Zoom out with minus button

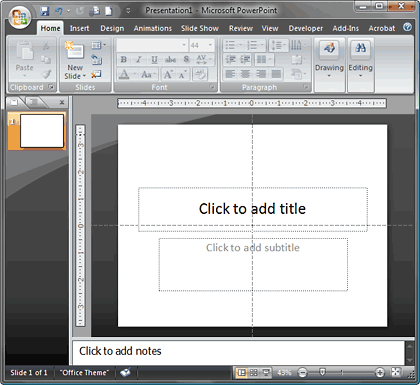point(302,372)
